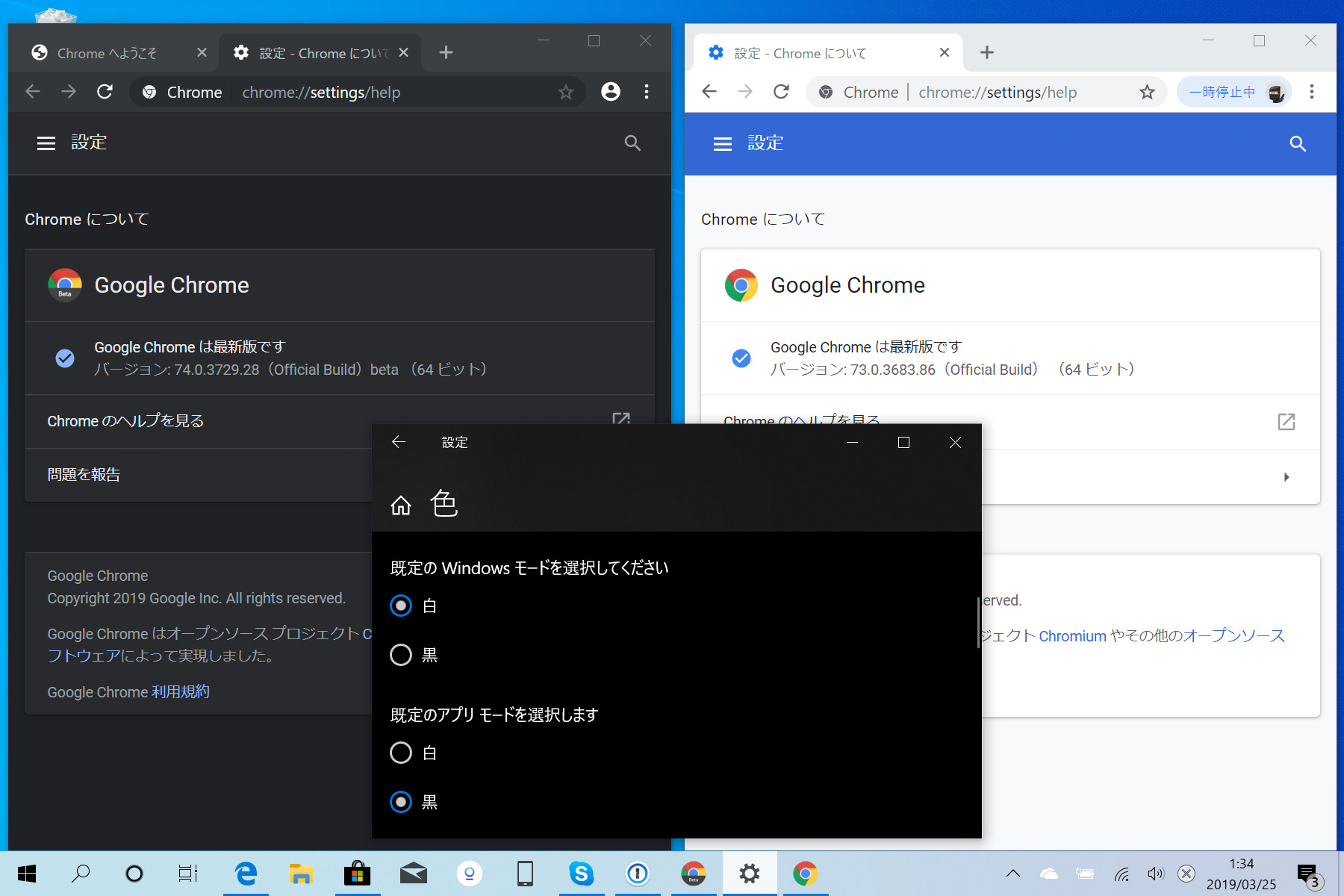
Task: Click the profile avatar in Chrome Beta toolbar
Action: pos(611,91)
